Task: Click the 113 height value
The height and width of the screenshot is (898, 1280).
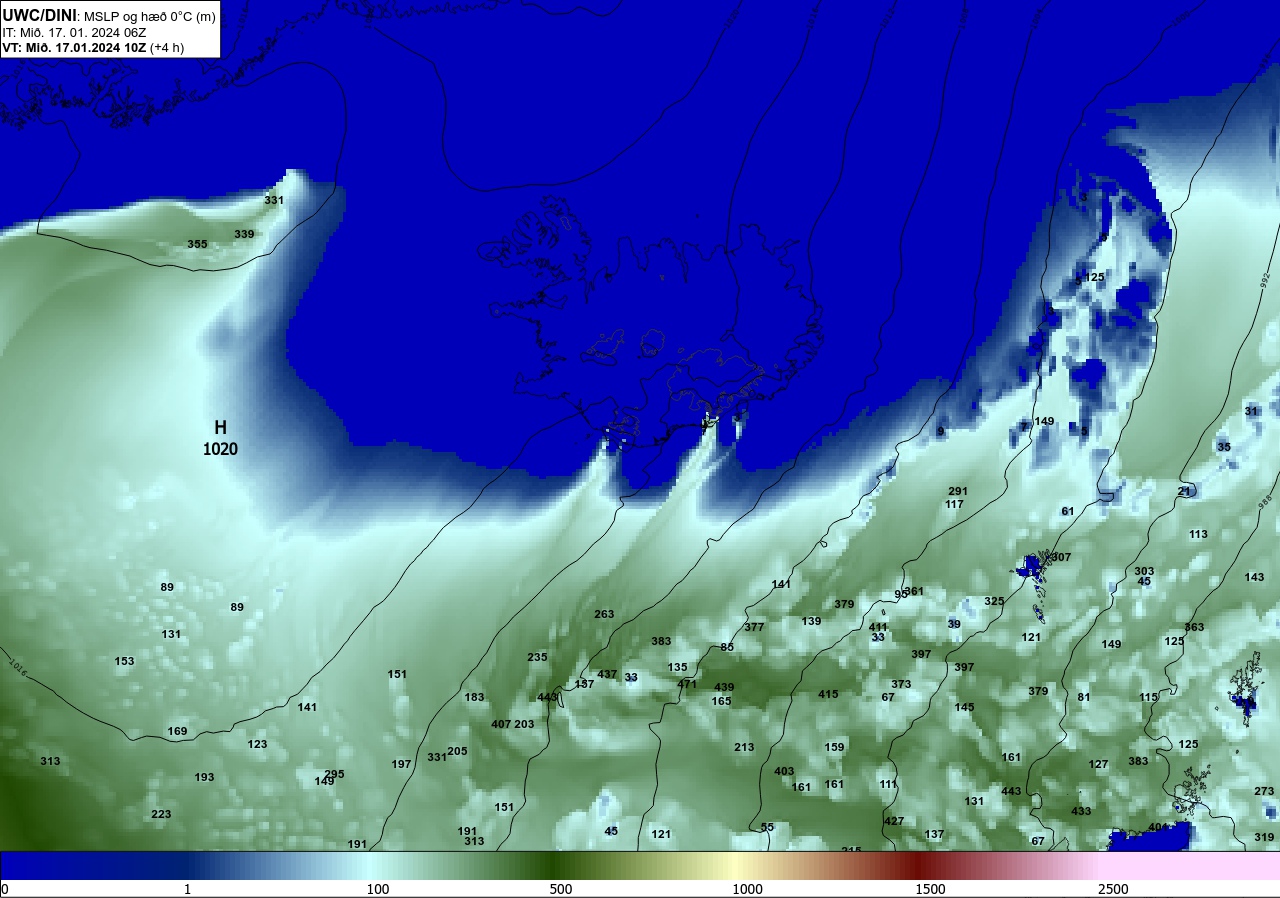Action: pyautogui.click(x=1198, y=534)
